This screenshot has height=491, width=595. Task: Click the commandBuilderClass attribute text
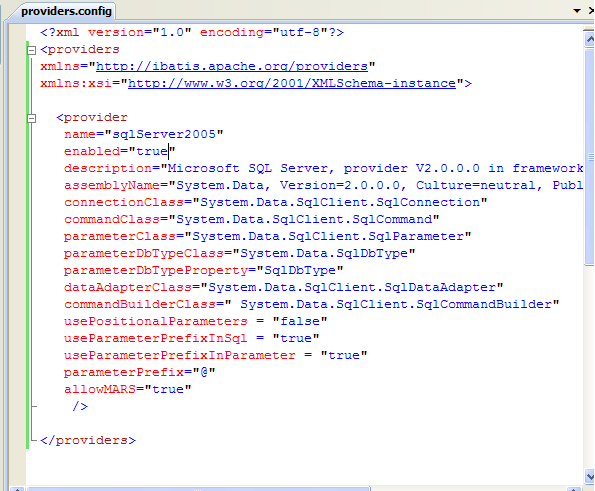coord(312,304)
